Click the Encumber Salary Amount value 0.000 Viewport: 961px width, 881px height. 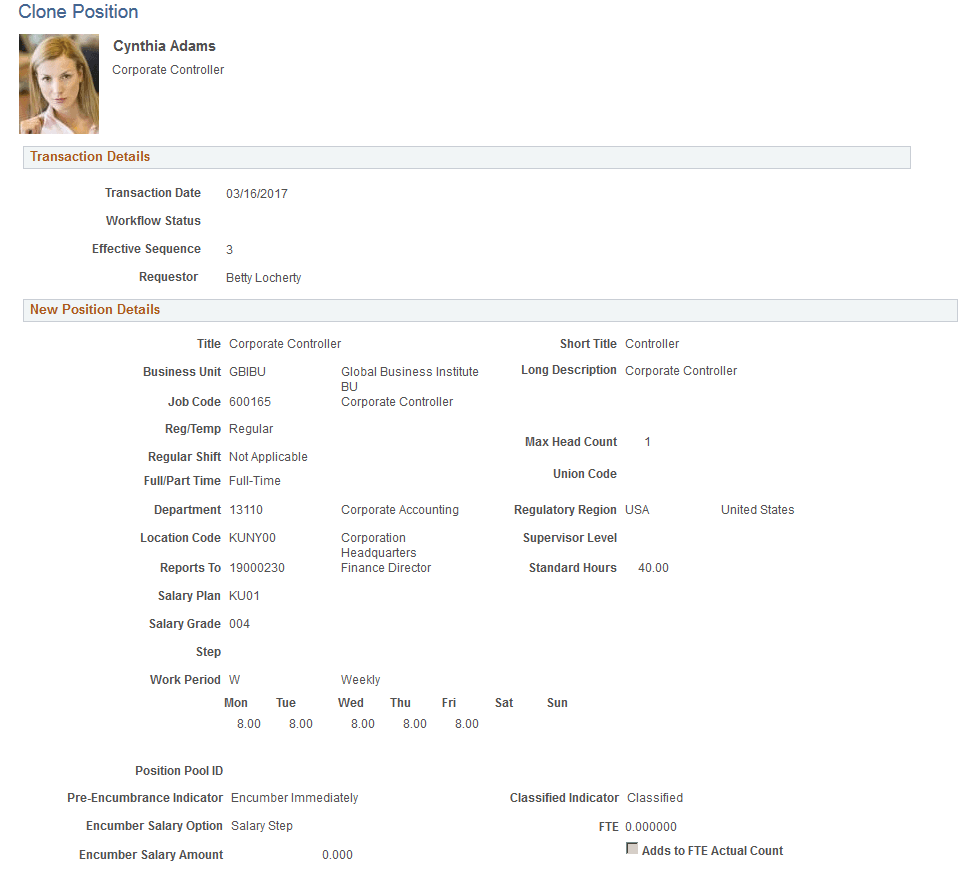coord(338,854)
